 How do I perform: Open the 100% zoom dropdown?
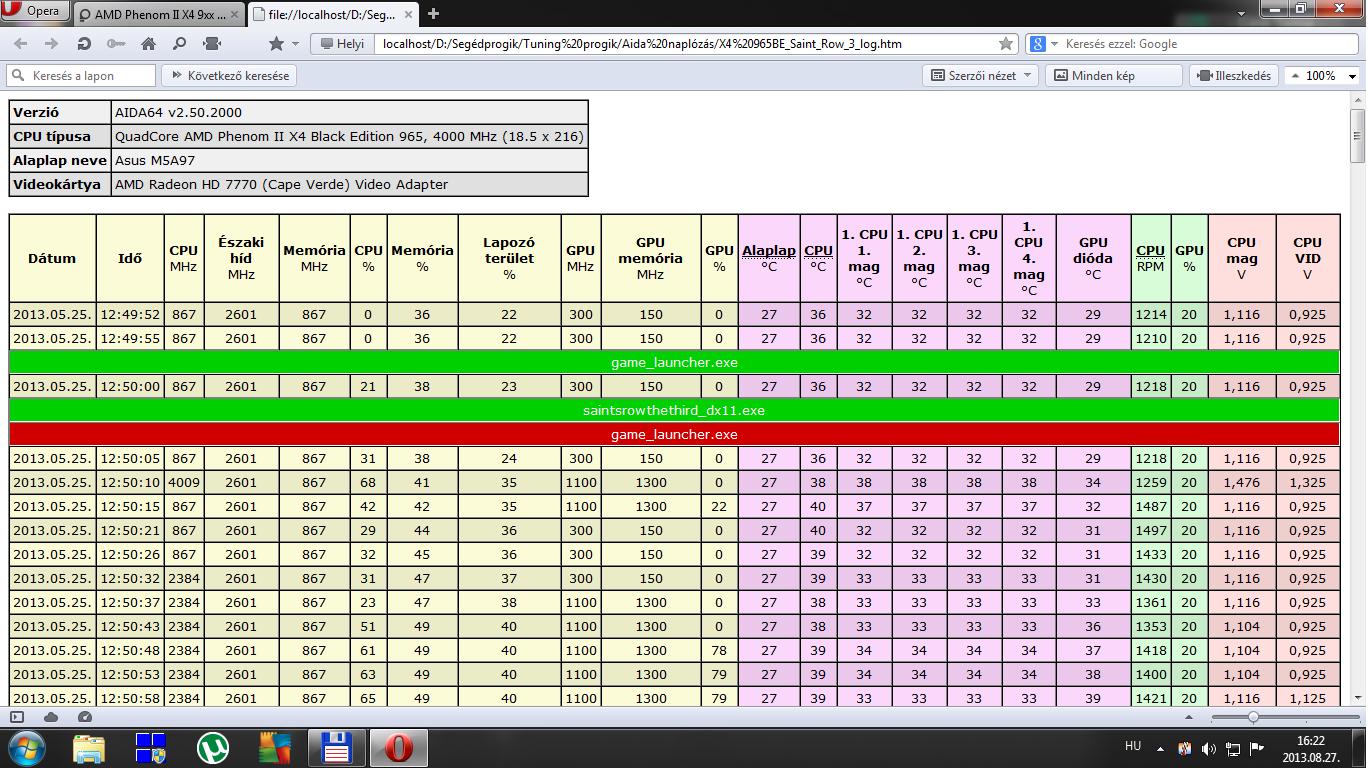[1322, 75]
